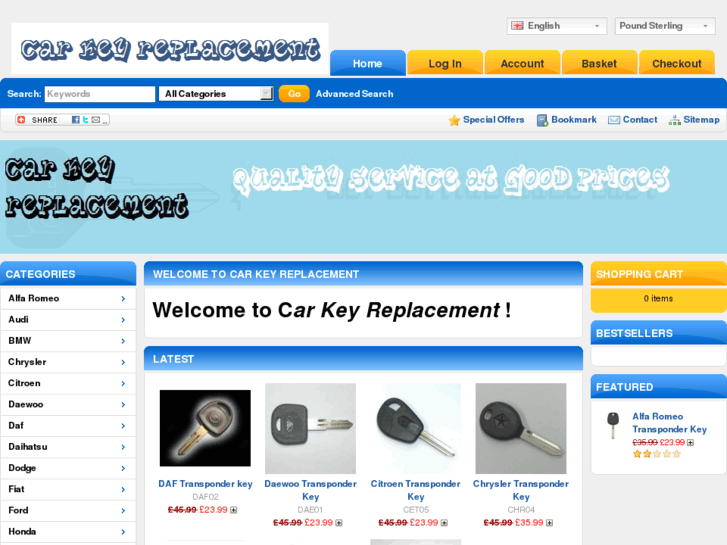Image resolution: width=727 pixels, height=545 pixels.
Task: Expand Audi category arrow
Action: pos(123,320)
